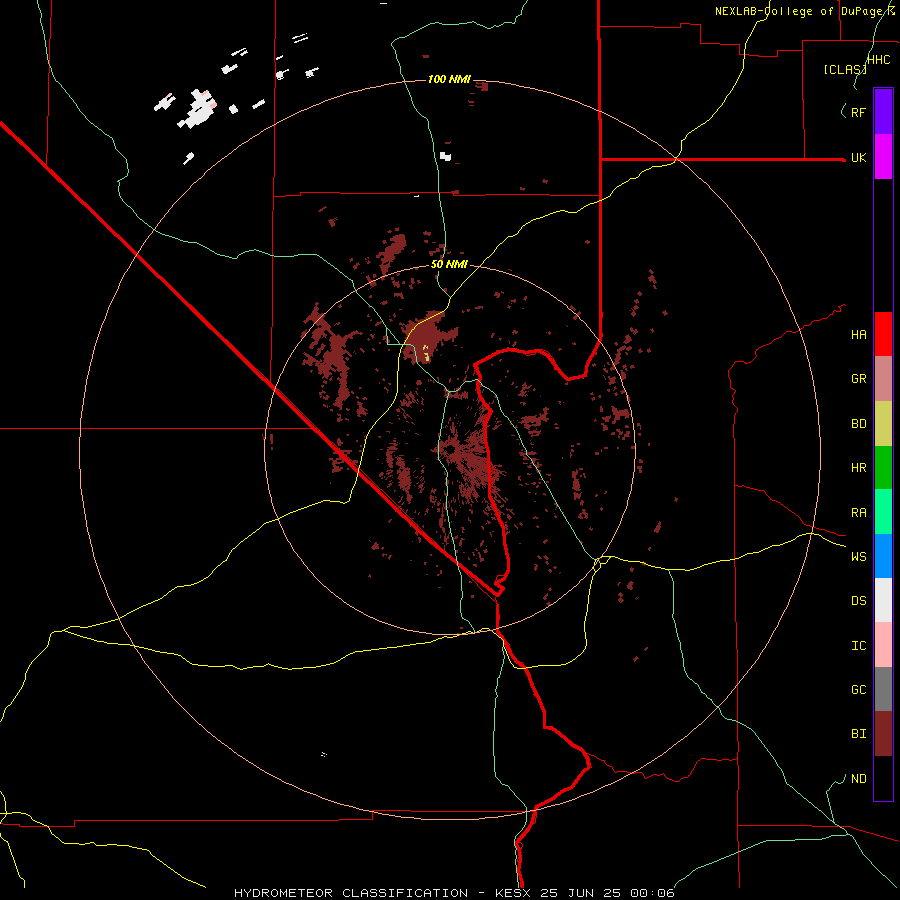
Task: Click the ND black legend swatch
Action: coord(883,778)
